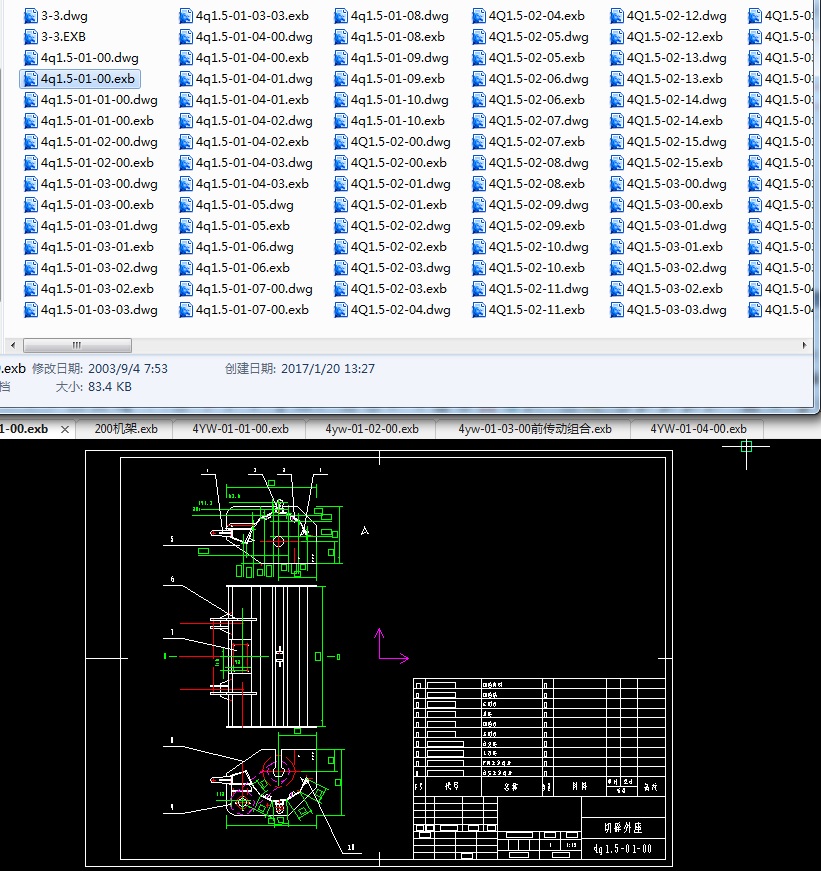
Task: Click the 4q1.5-01-03-03.dwg file icon
Action: (30, 310)
